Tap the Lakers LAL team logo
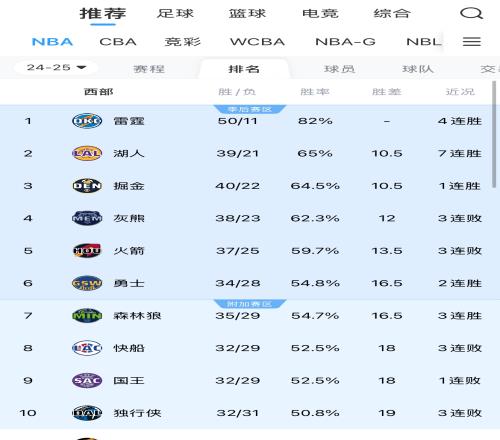The width and height of the screenshot is (500, 440). (87, 153)
